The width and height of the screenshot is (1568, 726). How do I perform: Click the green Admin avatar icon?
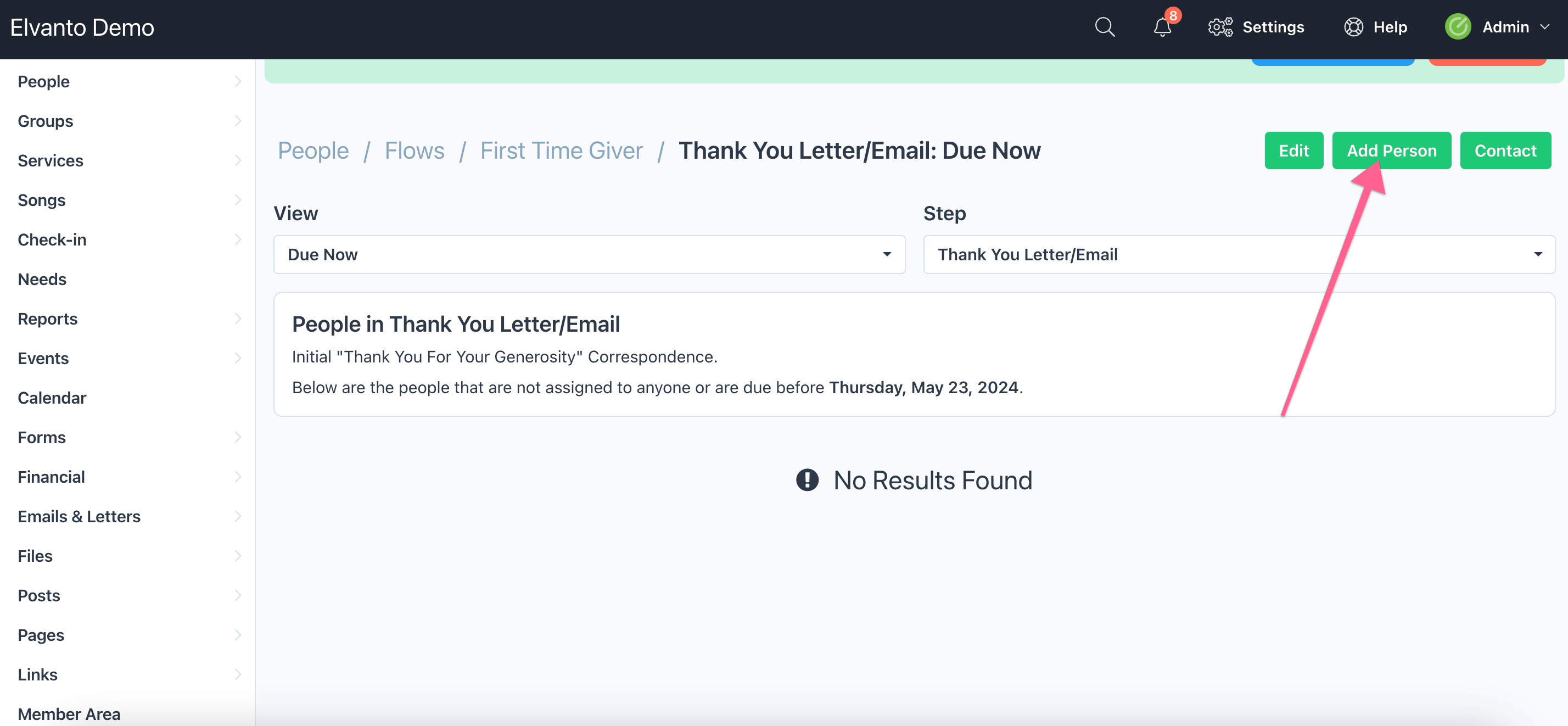coord(1458,27)
